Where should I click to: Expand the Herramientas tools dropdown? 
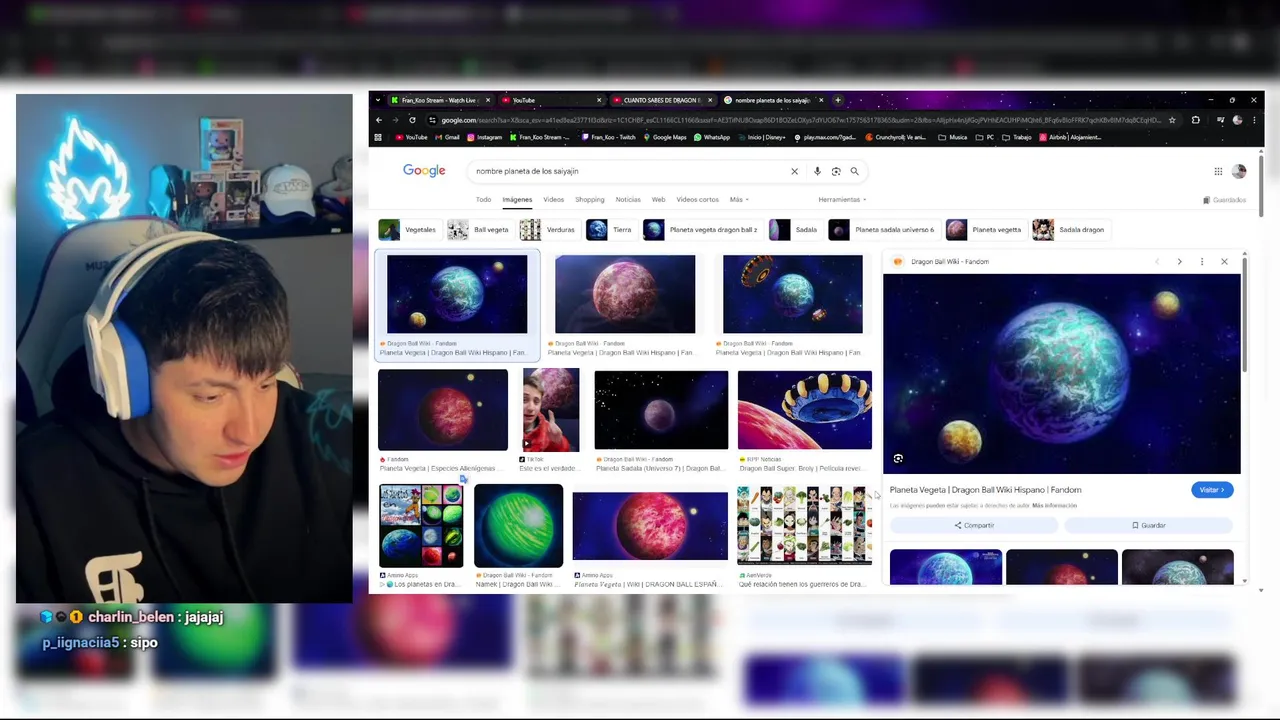click(x=842, y=200)
